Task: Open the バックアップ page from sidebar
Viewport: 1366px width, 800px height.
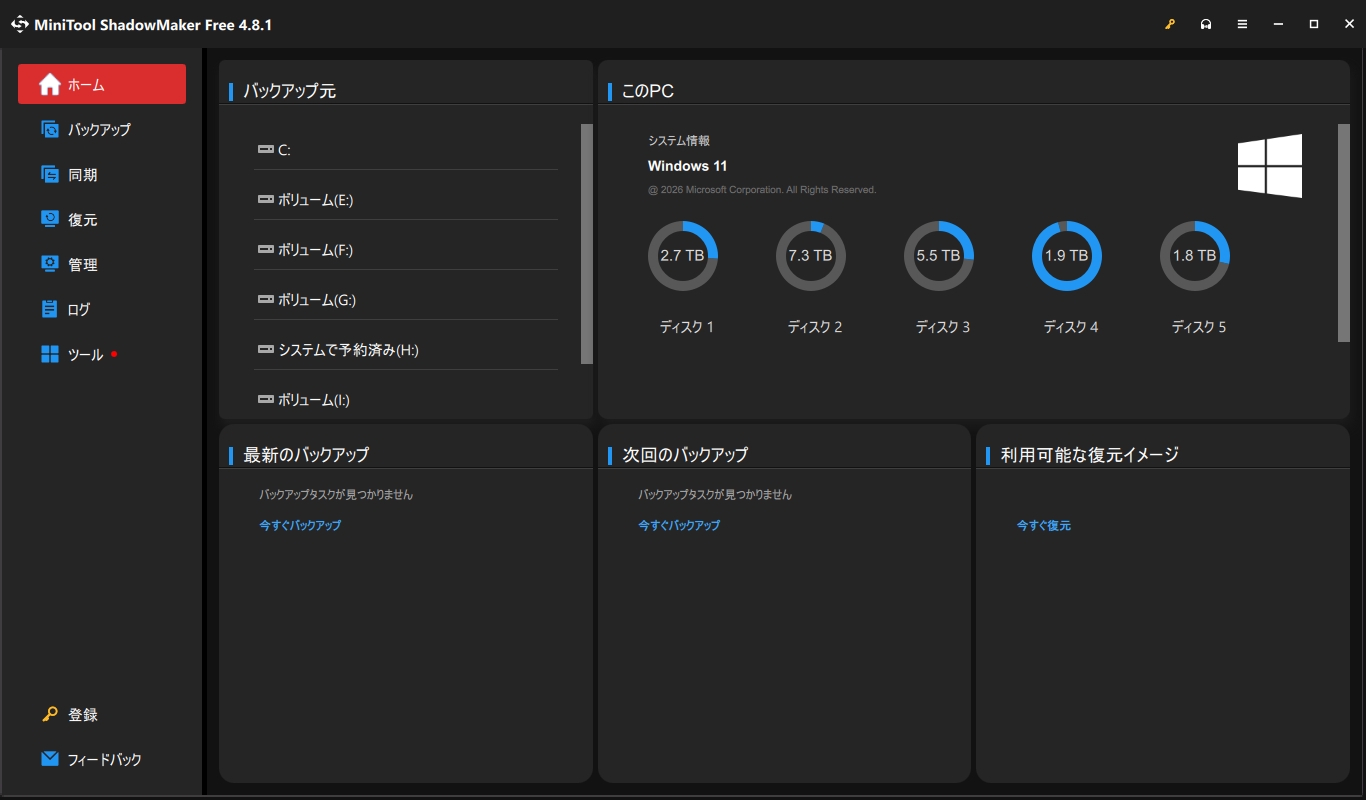Action: click(x=102, y=129)
